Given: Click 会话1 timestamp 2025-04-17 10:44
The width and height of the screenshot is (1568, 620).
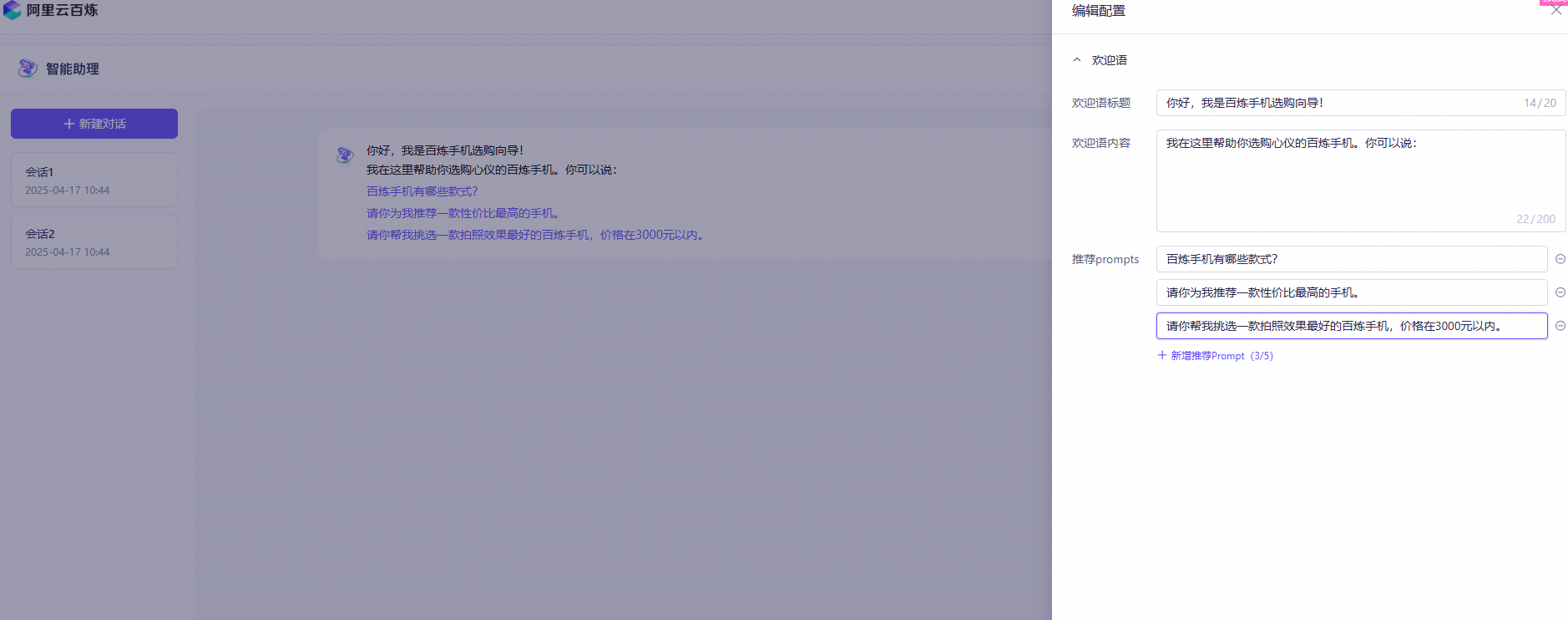Looking at the screenshot, I should point(68,191).
